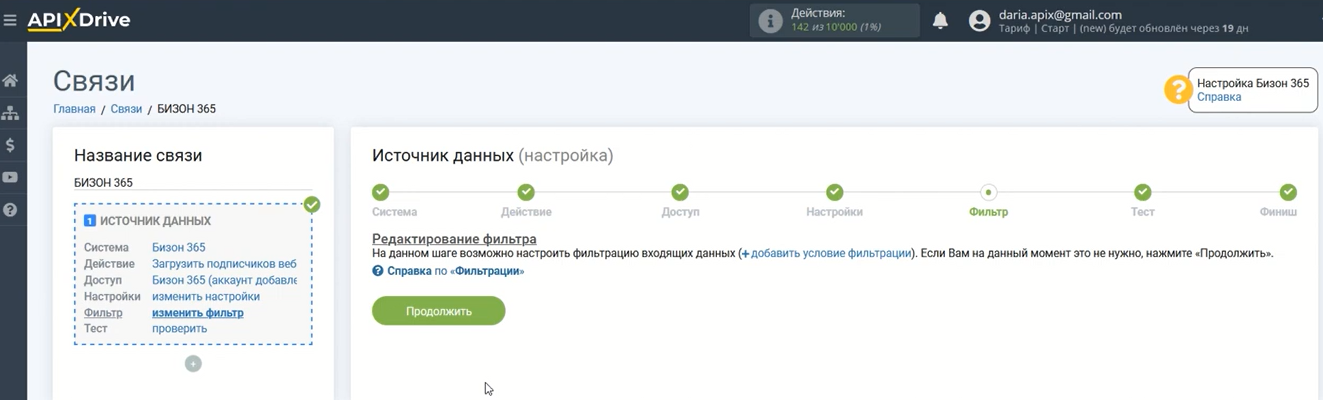The width and height of the screenshot is (1323, 400).
Task: Click the БИЗОН 365 breadcrumb text
Action: pos(187,109)
